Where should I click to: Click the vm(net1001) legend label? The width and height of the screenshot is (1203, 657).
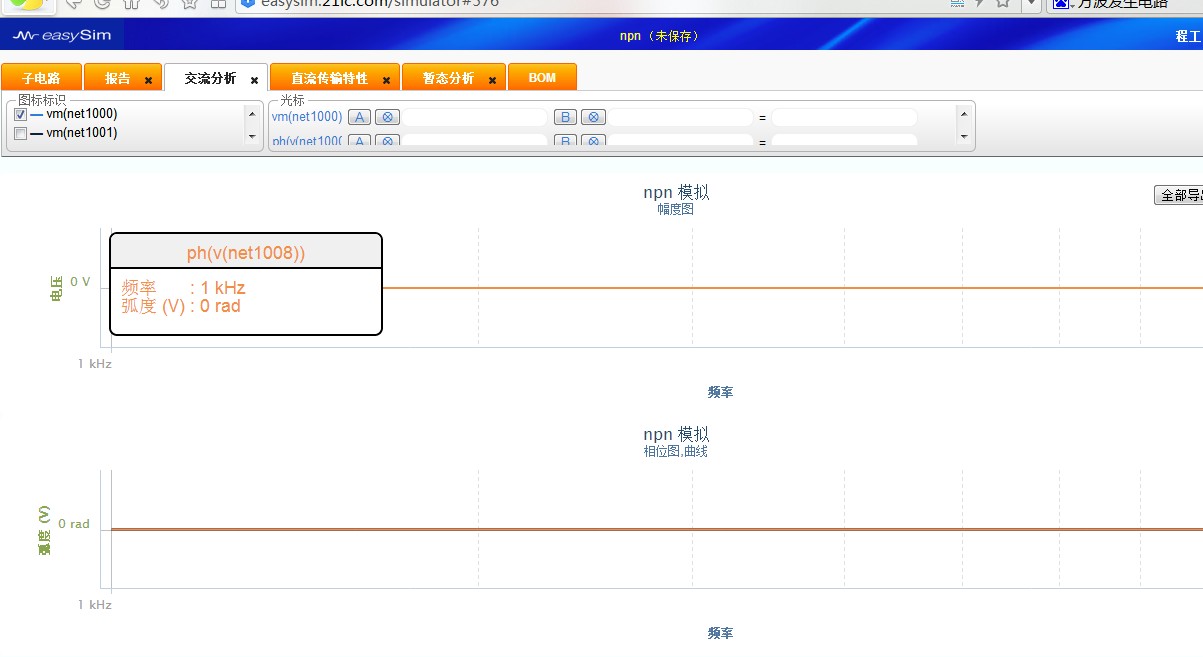[82, 133]
